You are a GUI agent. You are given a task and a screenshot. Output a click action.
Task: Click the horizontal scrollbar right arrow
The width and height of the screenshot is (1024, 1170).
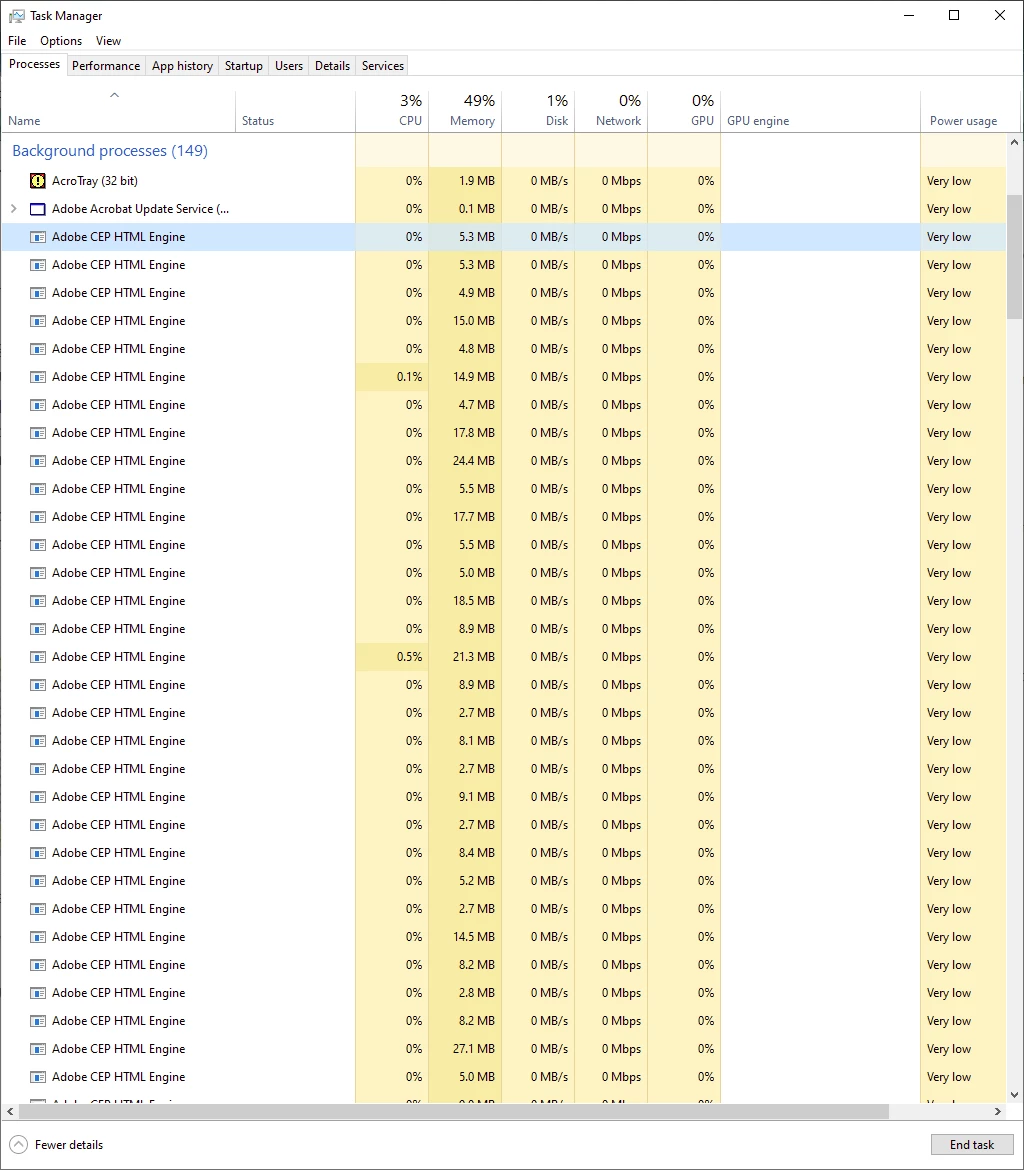[x=998, y=1111]
